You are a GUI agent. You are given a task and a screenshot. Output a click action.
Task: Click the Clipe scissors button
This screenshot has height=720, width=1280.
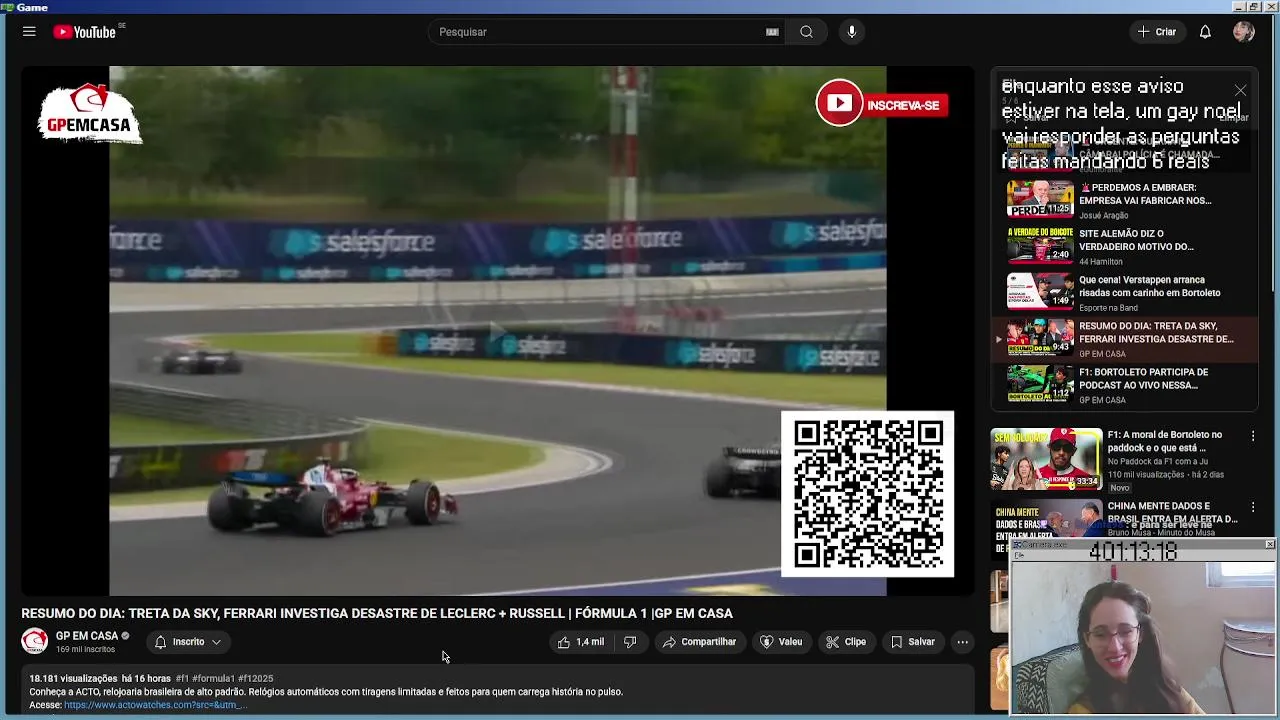tap(846, 642)
